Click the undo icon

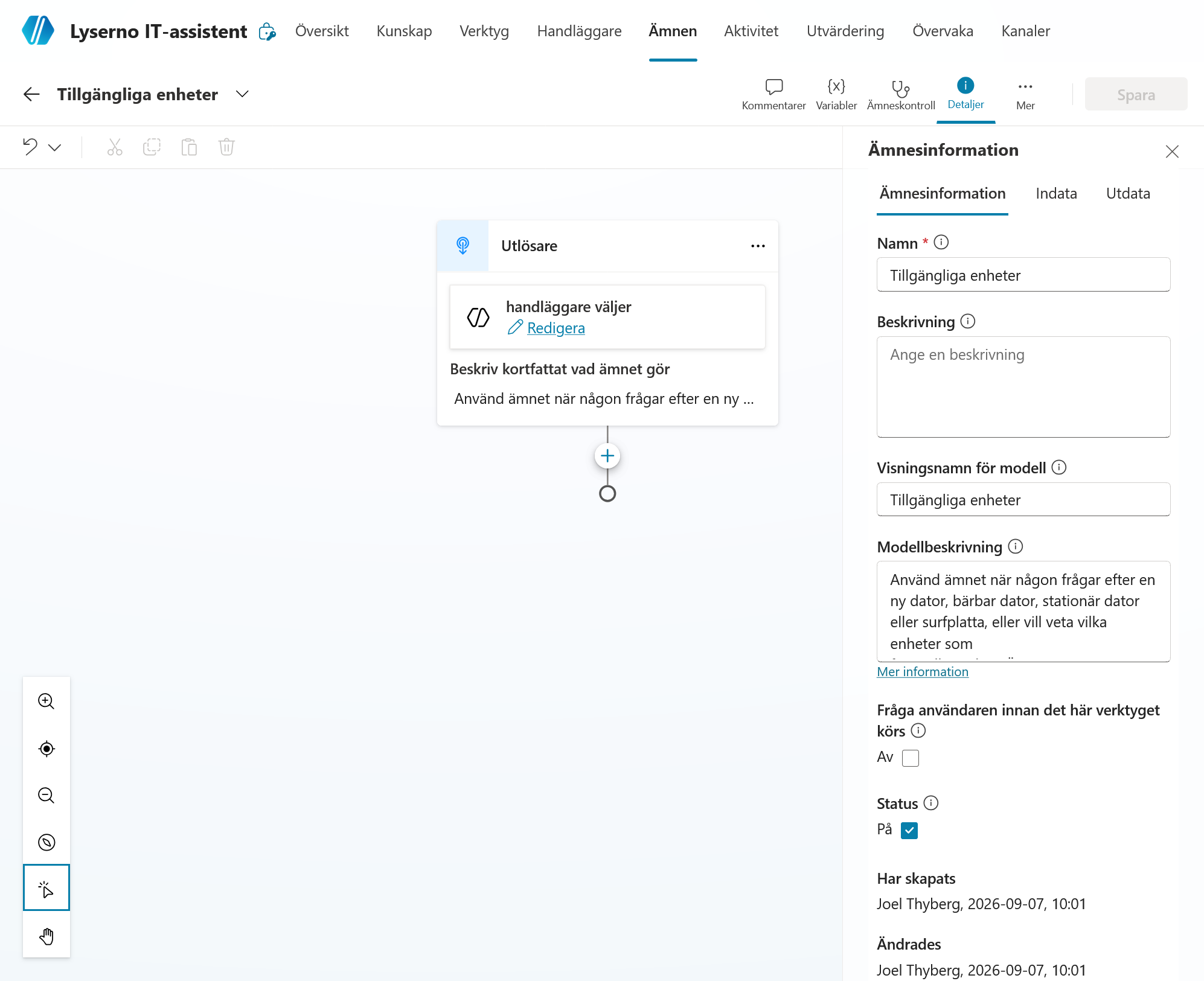coord(30,147)
